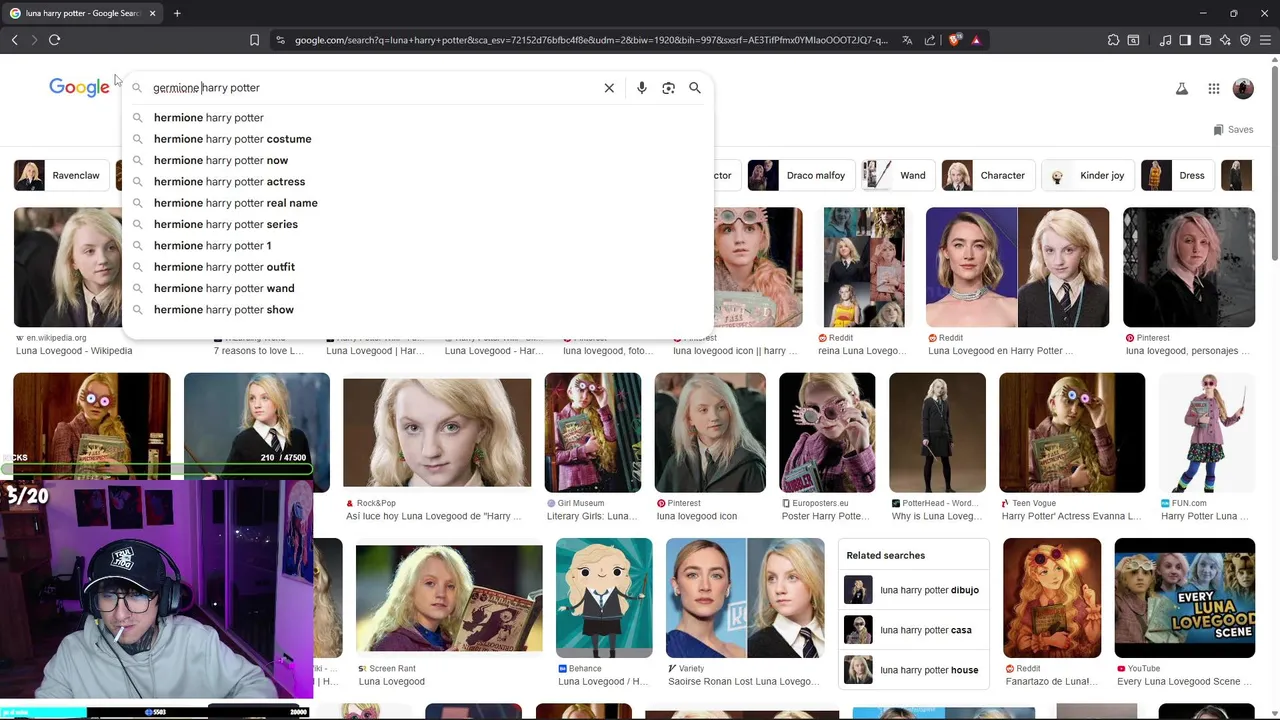1280x720 pixels.
Task: Filter images by Wand chip
Action: coord(897,175)
